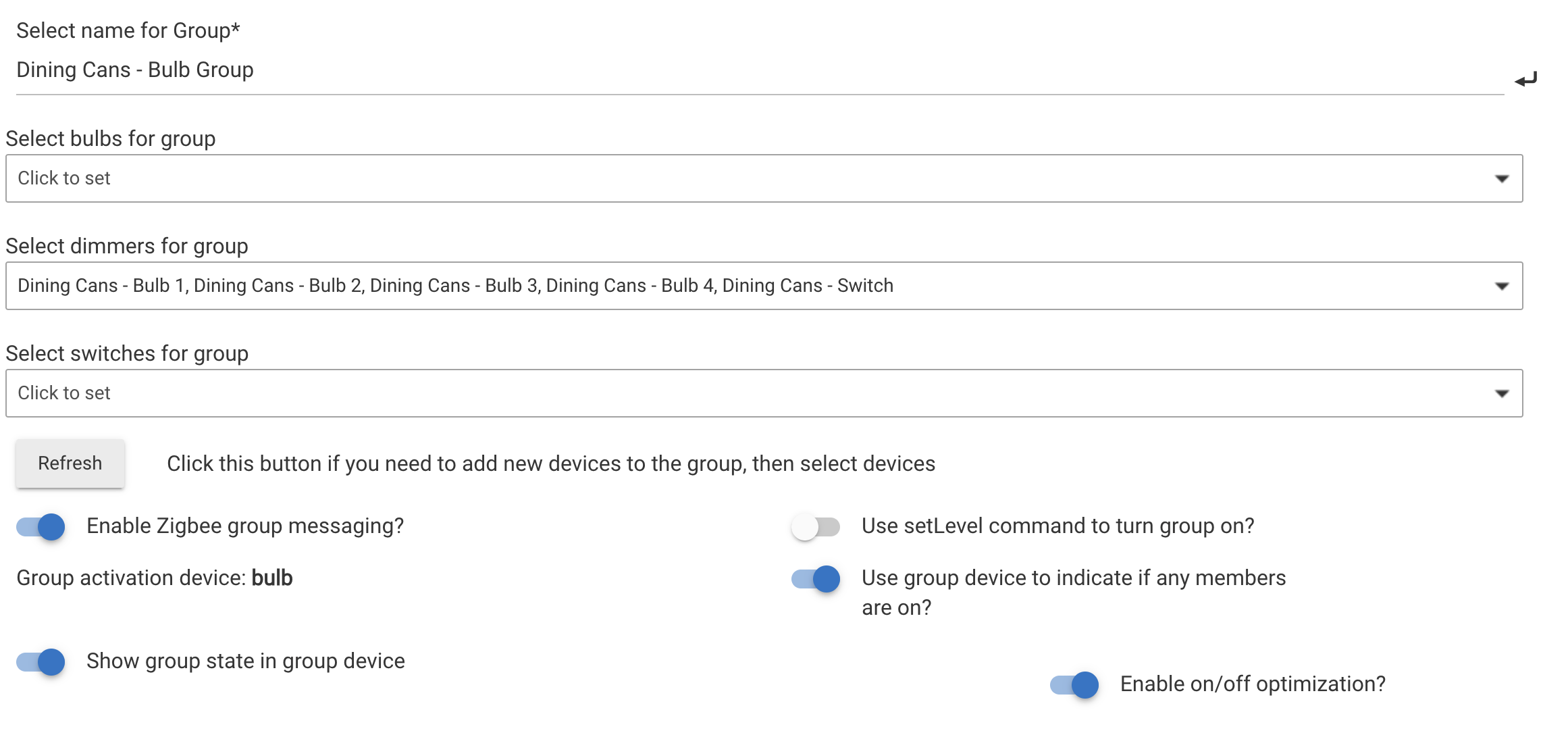
Task: Switch off the on/off optimization toggle
Action: pyautogui.click(x=1074, y=685)
